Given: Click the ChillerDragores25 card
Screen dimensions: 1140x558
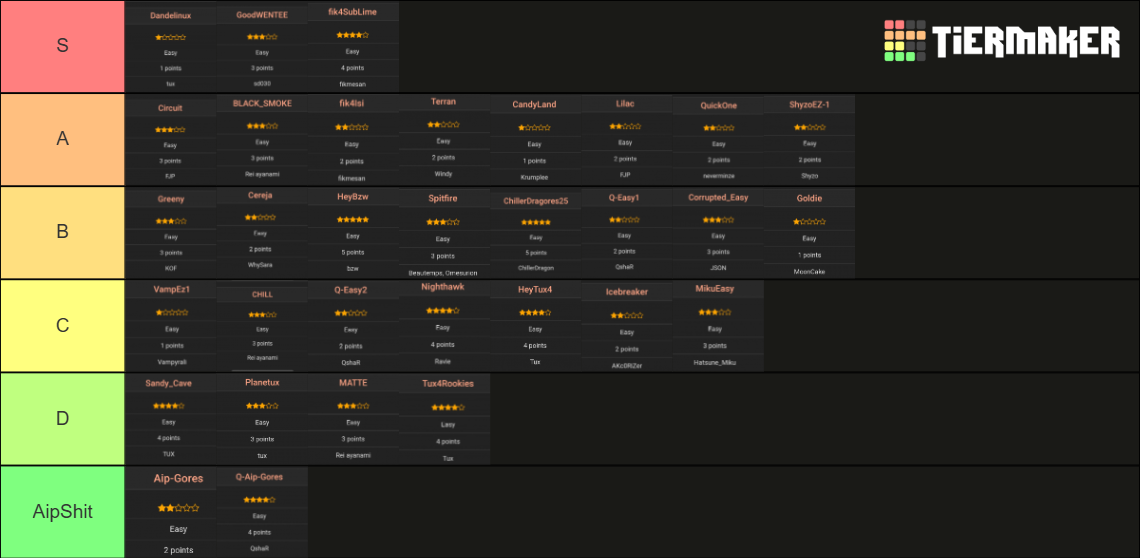Looking at the screenshot, I should 536,233.
